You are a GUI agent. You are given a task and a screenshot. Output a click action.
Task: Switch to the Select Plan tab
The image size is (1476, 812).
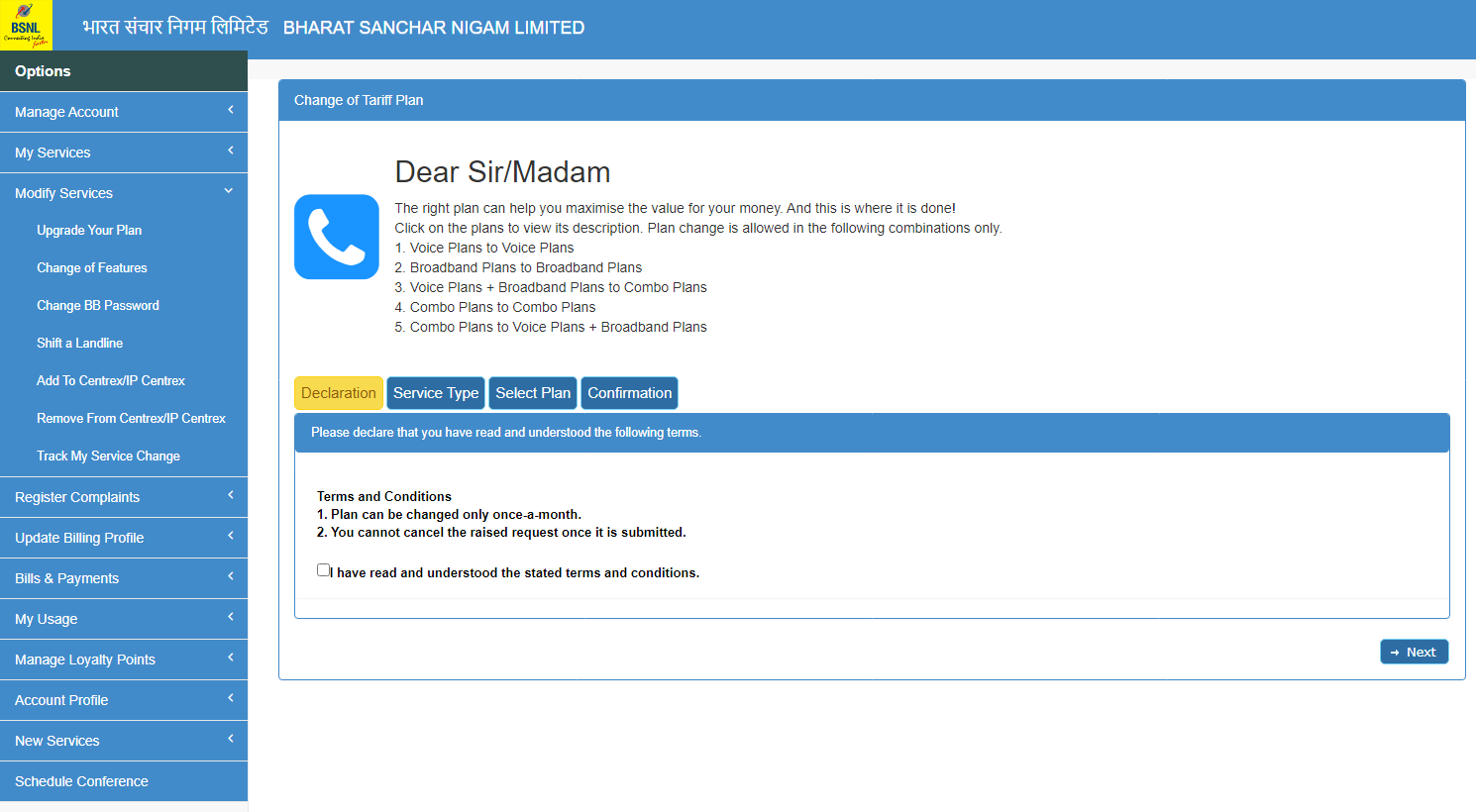533,393
